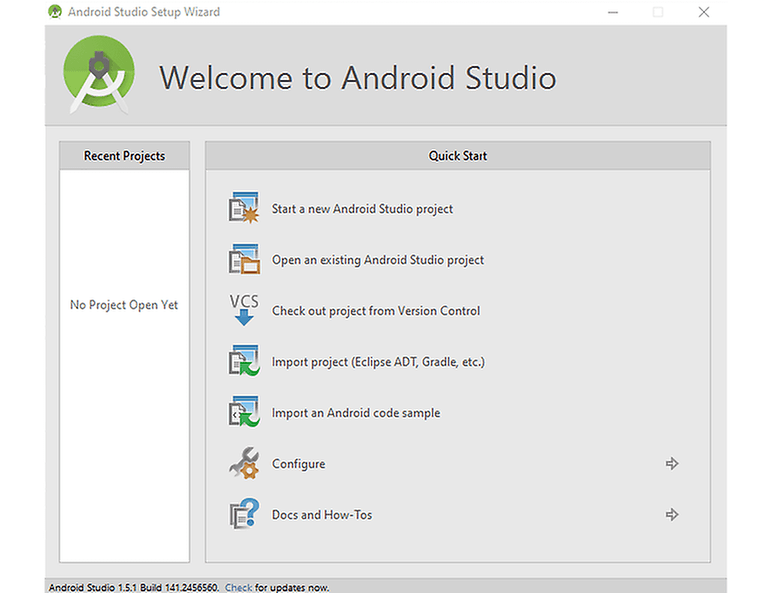Click the Docs and How-Tos question mark icon
782x593 pixels.
244,514
